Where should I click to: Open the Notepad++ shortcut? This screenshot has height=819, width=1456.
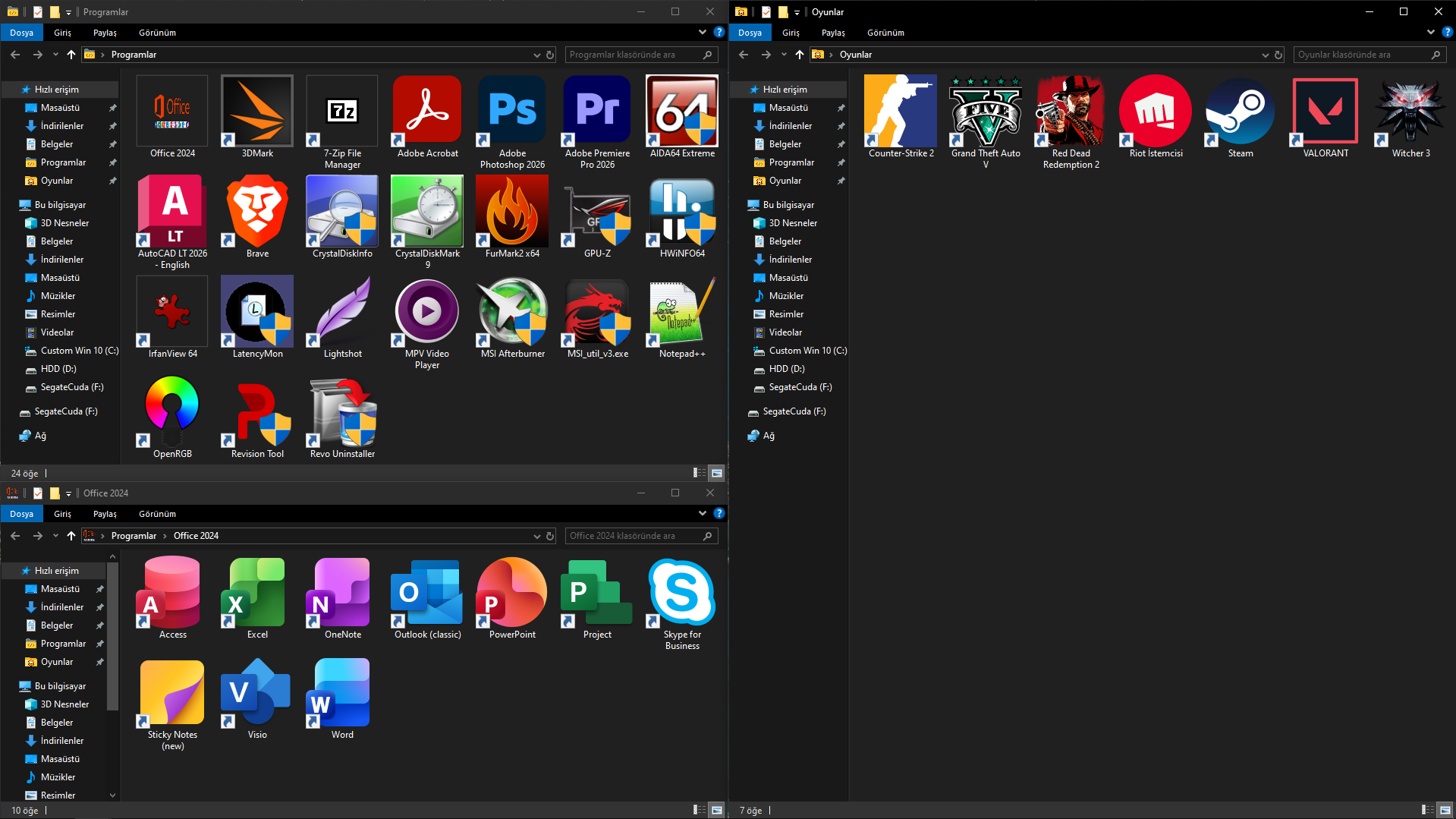point(681,313)
